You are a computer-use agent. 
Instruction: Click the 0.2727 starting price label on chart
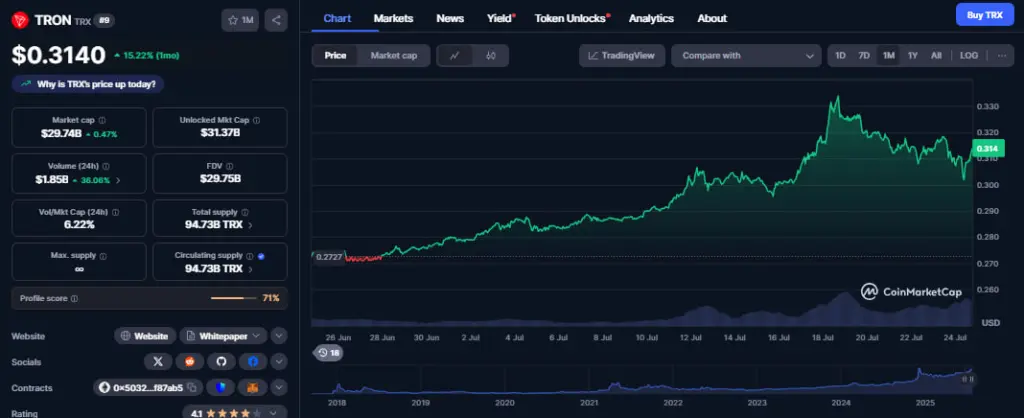pyautogui.click(x=328, y=257)
